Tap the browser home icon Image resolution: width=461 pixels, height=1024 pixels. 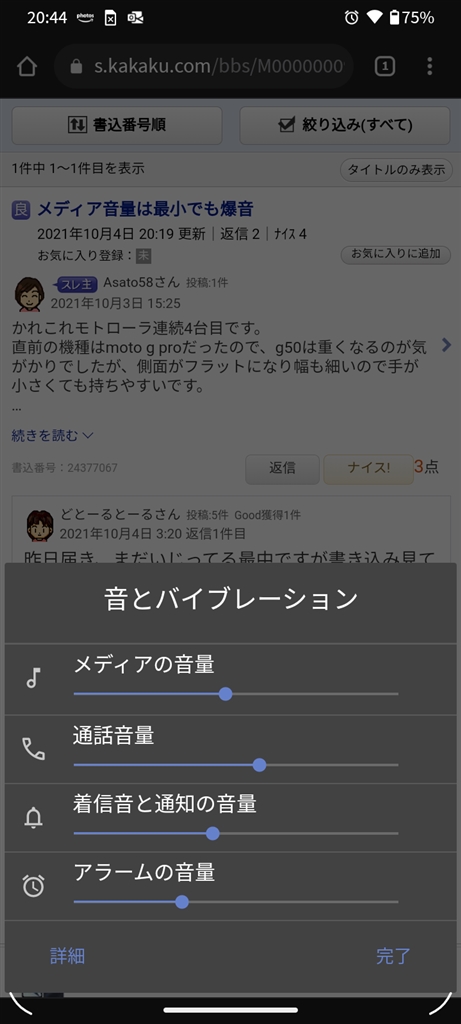[27, 66]
